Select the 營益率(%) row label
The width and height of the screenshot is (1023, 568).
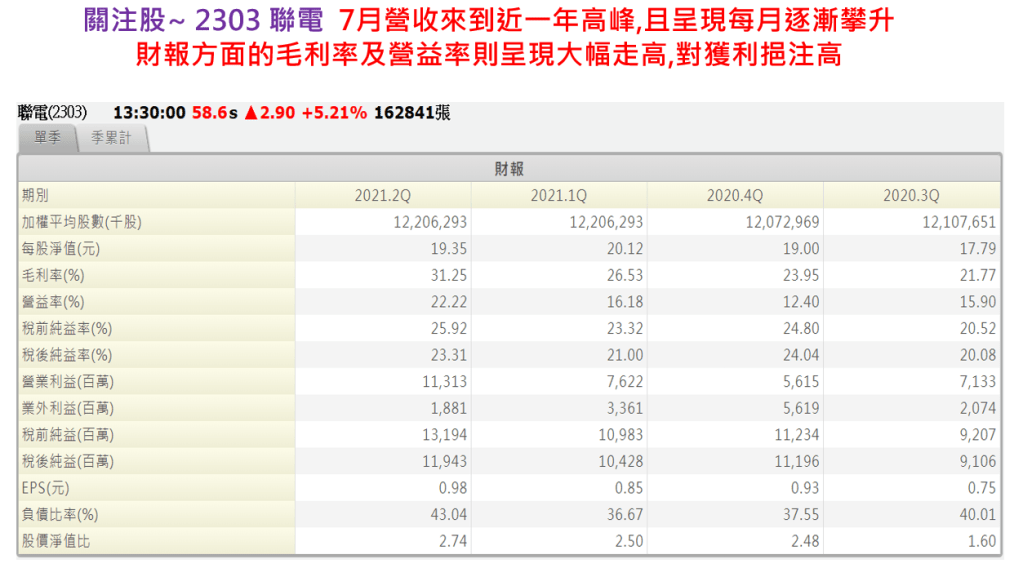point(53,301)
